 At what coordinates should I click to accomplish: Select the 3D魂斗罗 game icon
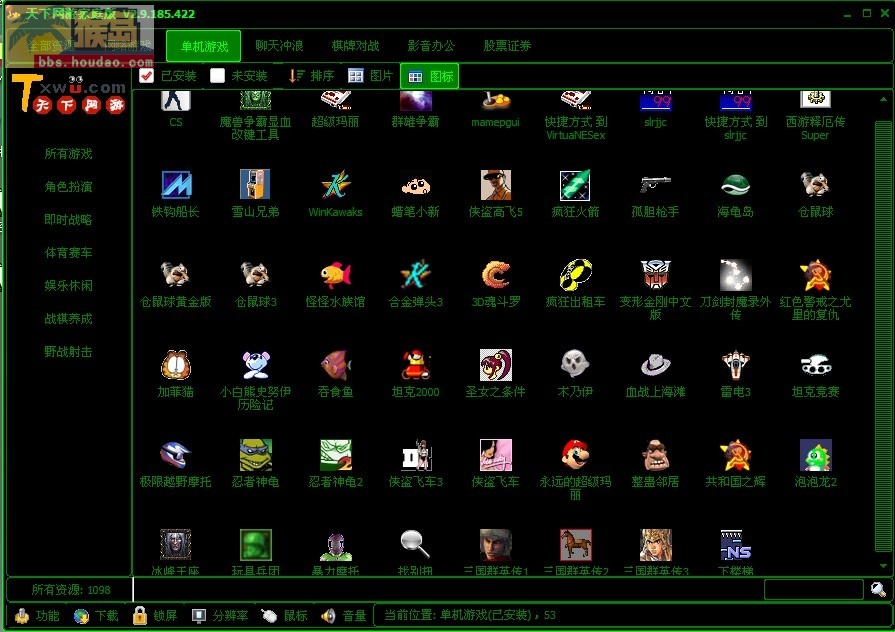tap(495, 275)
